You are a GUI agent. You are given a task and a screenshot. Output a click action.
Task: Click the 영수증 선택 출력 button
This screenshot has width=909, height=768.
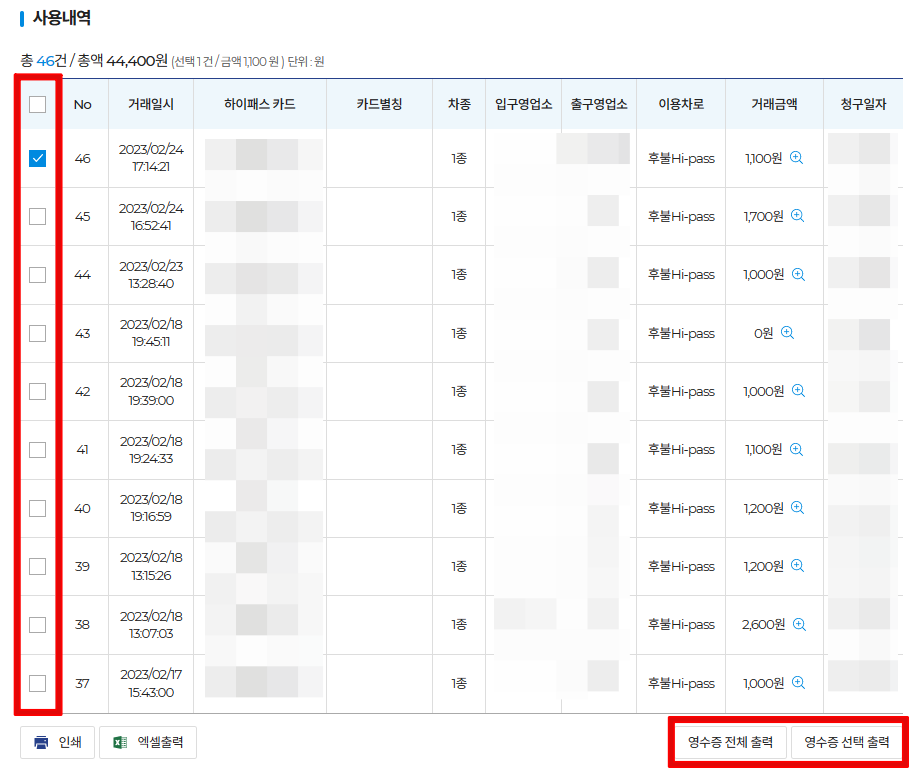pos(846,742)
